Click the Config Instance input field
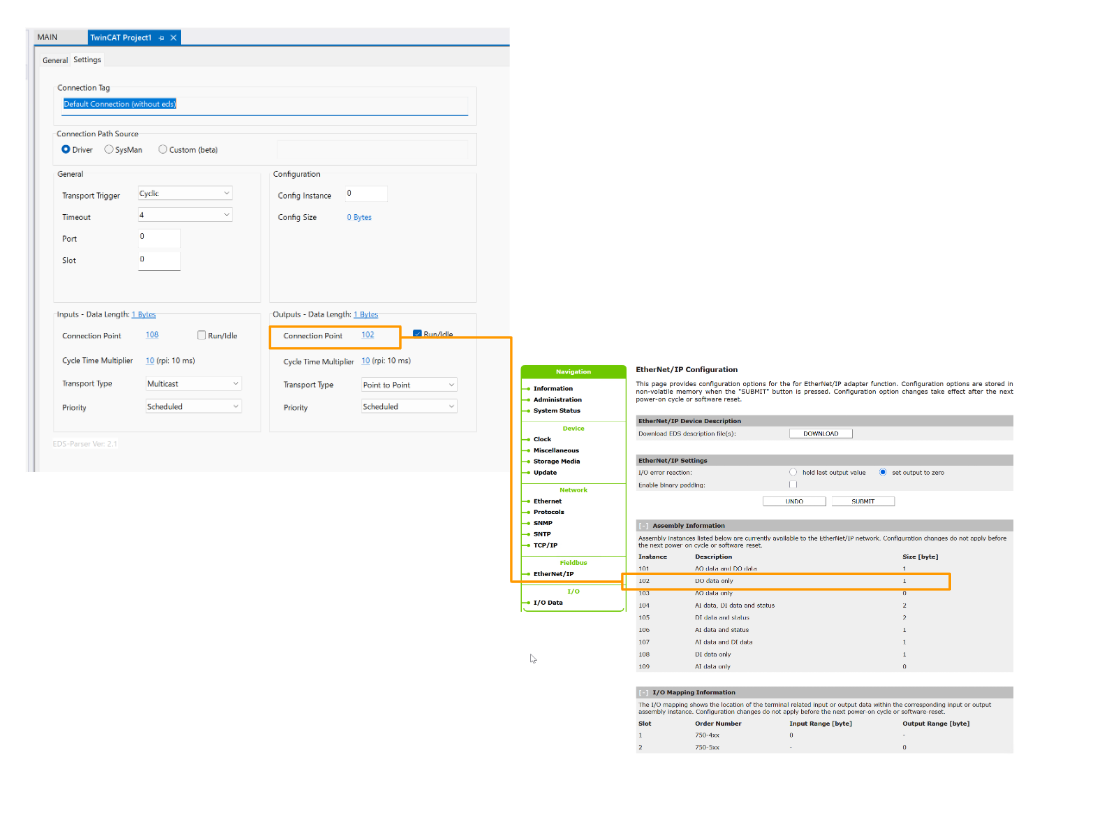 tap(364, 194)
